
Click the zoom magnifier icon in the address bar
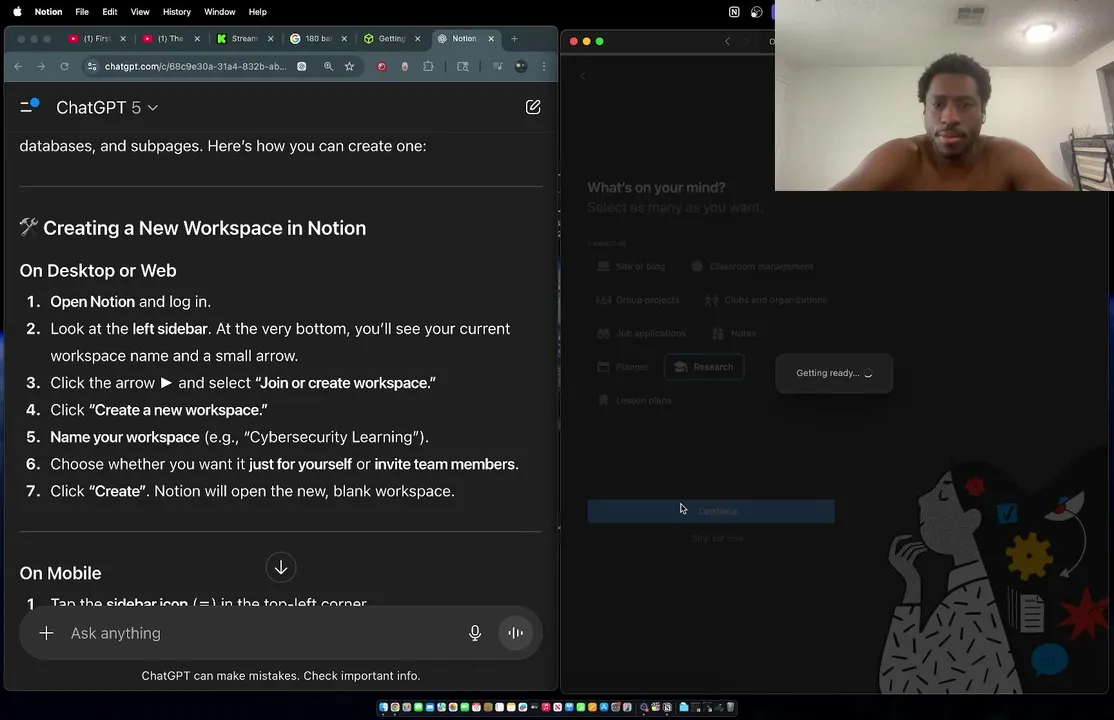(328, 66)
